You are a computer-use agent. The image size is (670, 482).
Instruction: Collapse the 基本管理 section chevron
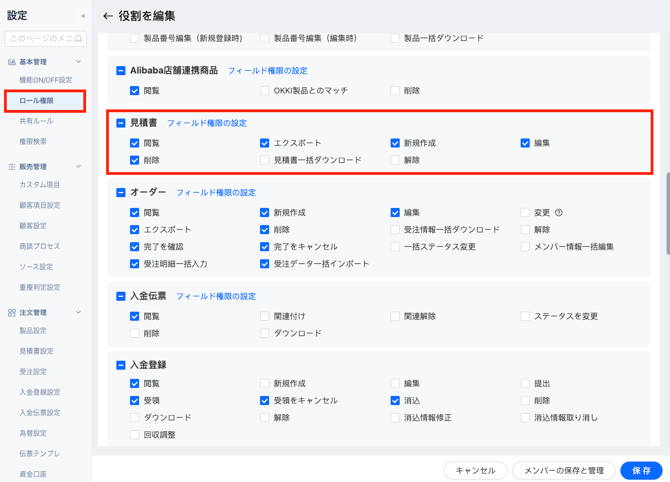[78, 62]
